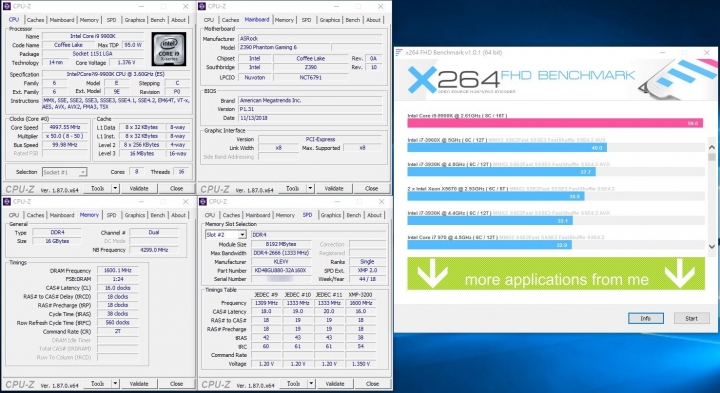
Task: Click scroll down arrow in benchmark results
Action: (x=712, y=247)
